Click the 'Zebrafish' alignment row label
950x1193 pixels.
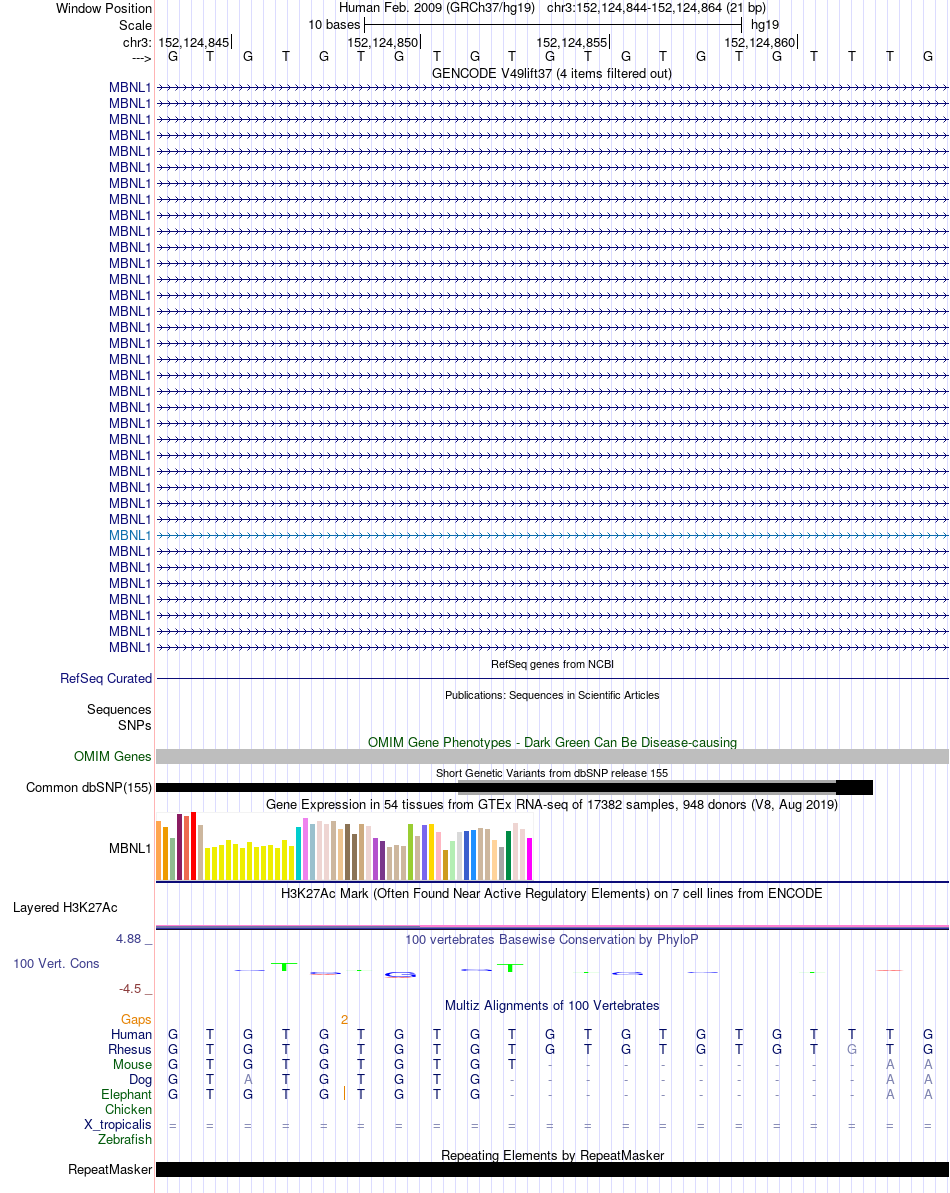click(125, 1140)
